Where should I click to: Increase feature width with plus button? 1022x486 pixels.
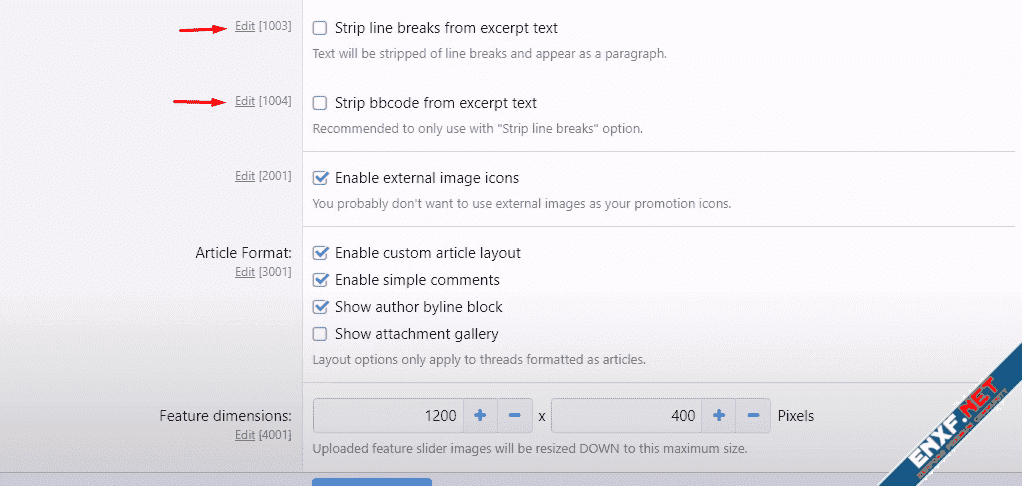(479, 415)
